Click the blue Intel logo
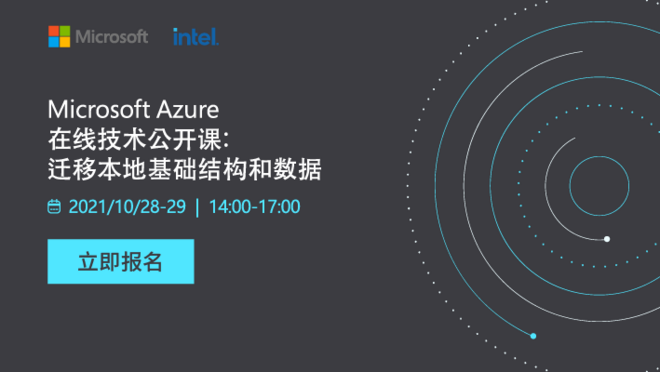This screenshot has width=660, height=372. [x=196, y=37]
